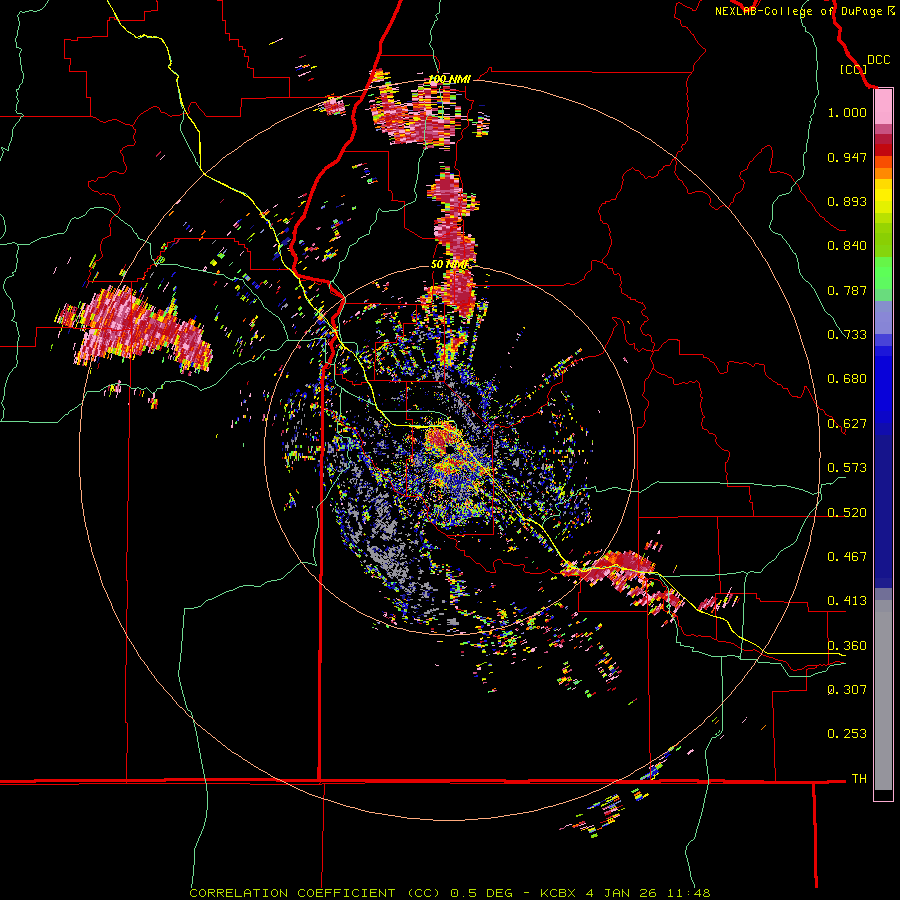This screenshot has height=900, width=900.
Task: Click the 0.253 legend value
Action: [847, 734]
